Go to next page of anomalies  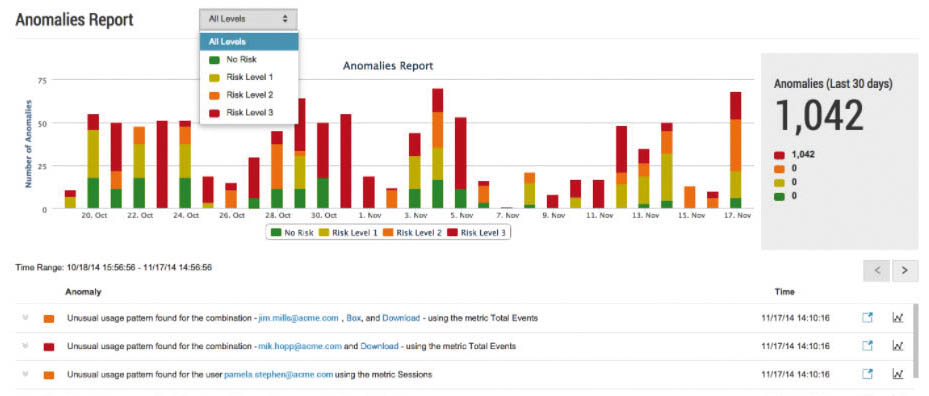[905, 270]
